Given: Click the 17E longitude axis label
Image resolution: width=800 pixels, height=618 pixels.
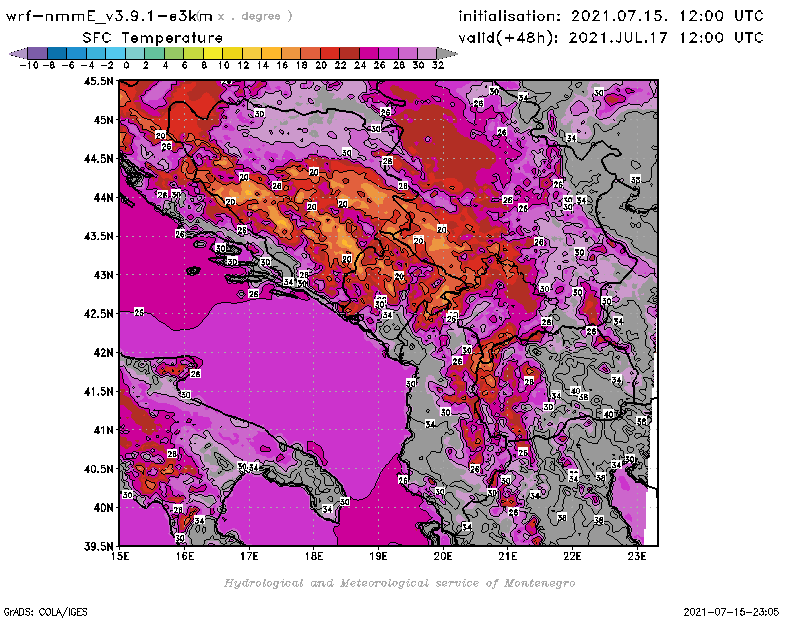Looking at the screenshot, I should click(x=249, y=556).
